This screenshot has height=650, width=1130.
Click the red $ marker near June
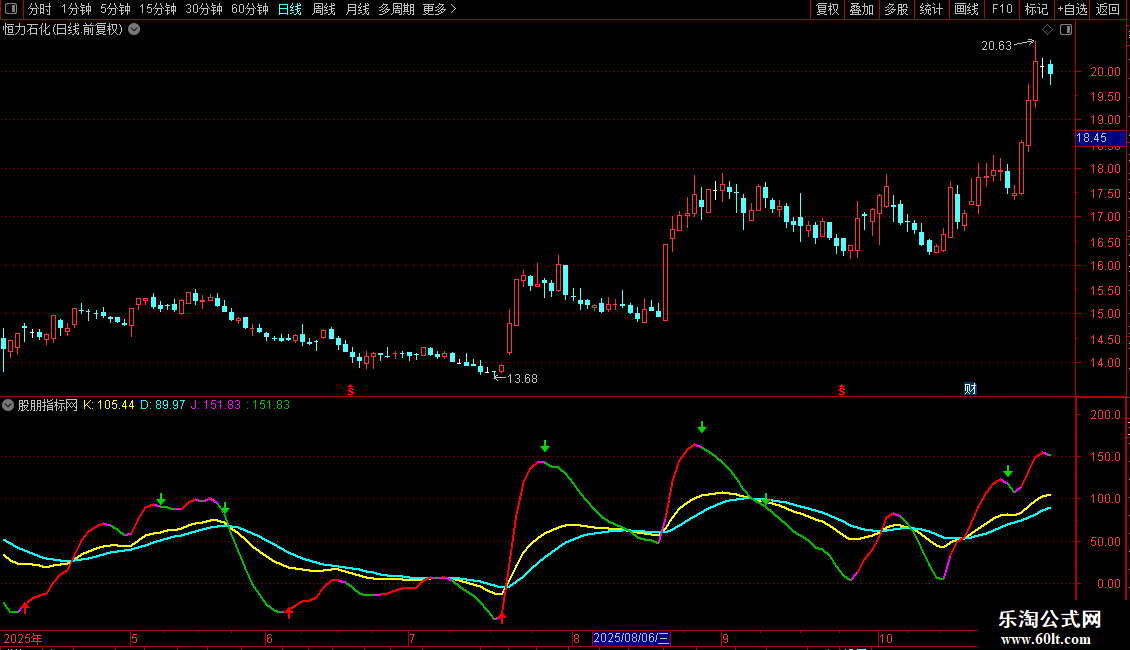click(351, 388)
